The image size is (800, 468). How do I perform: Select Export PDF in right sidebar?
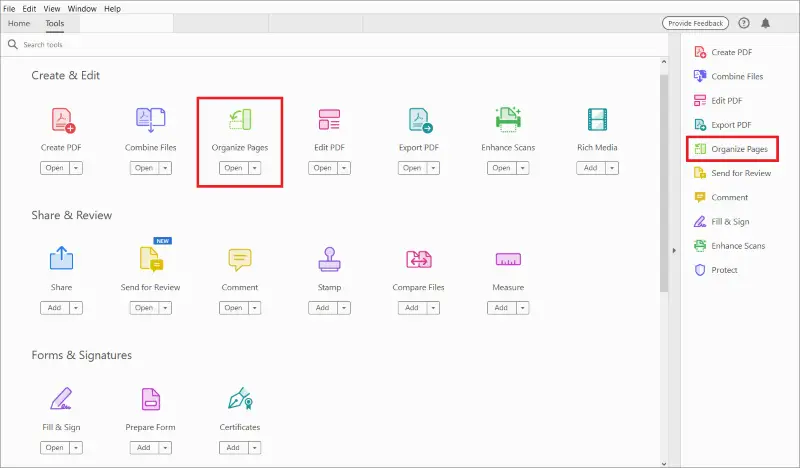(x=723, y=125)
